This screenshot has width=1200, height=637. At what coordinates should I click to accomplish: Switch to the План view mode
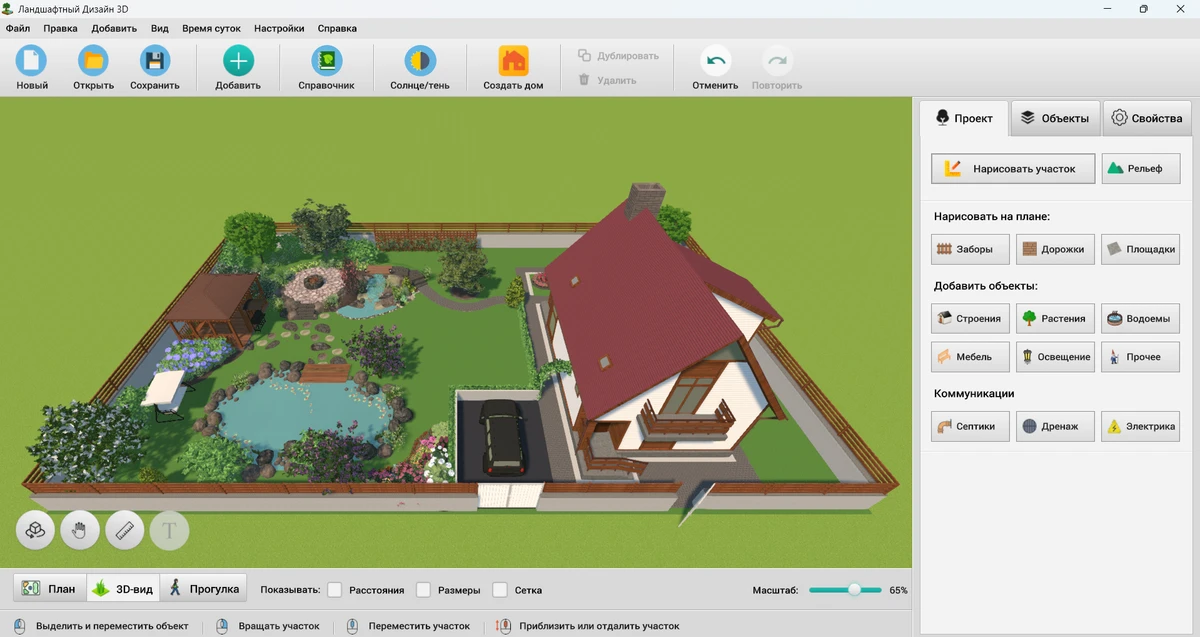click(50, 589)
